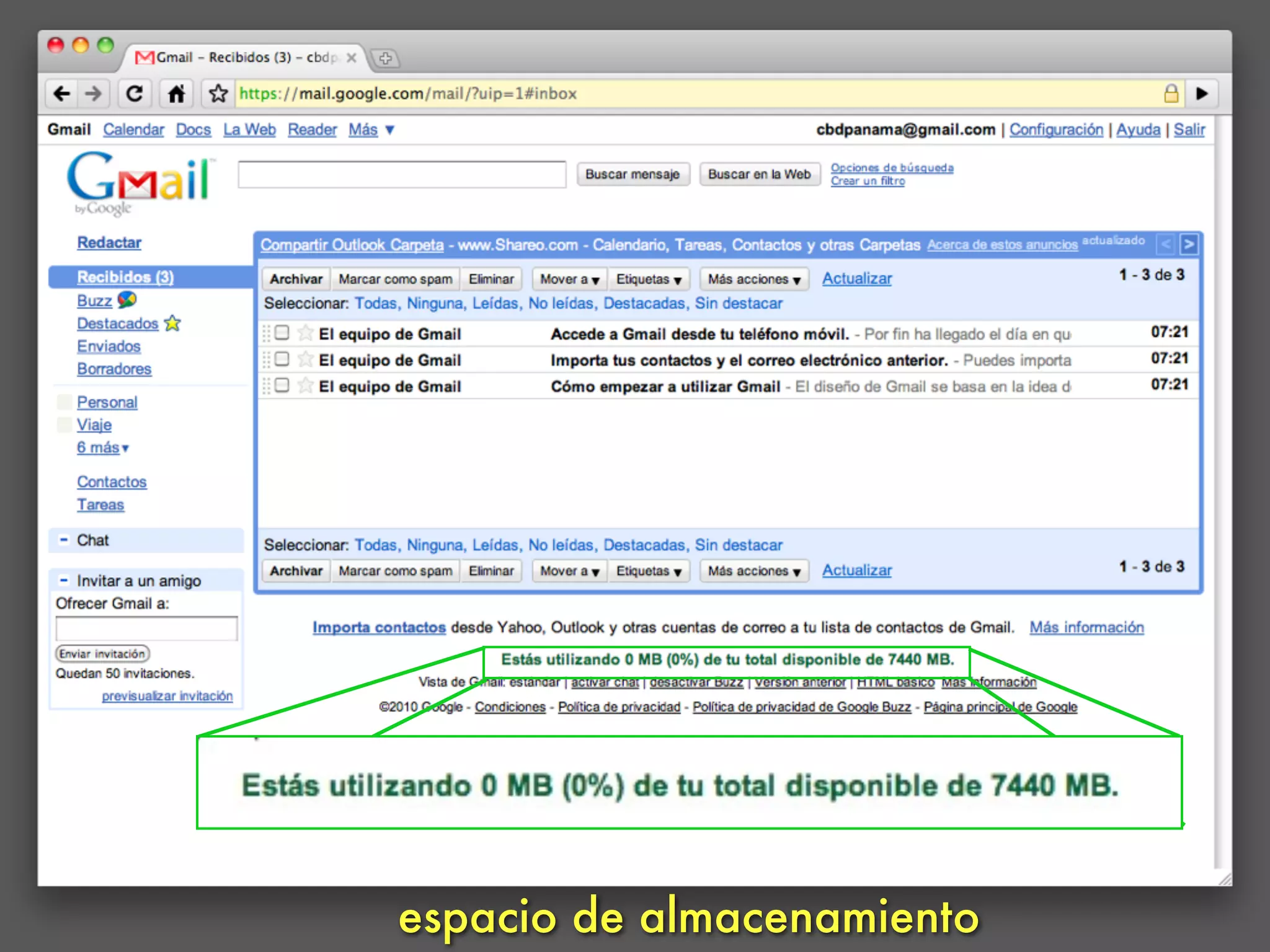Screen dimensions: 1270x952
Task: Open the Recibidos (3) folder
Action: 125,277
